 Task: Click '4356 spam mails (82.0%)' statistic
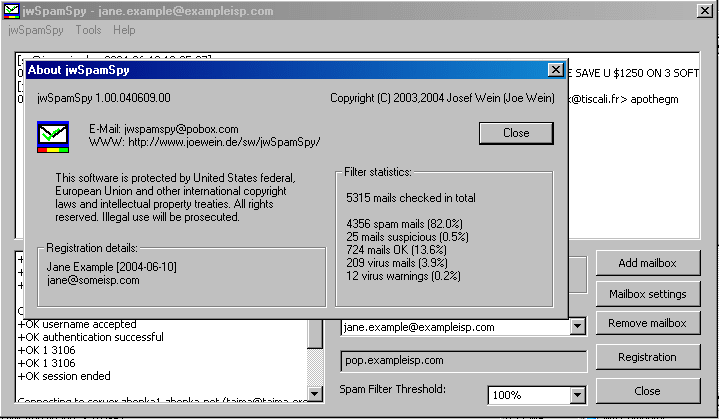pyautogui.click(x=404, y=224)
